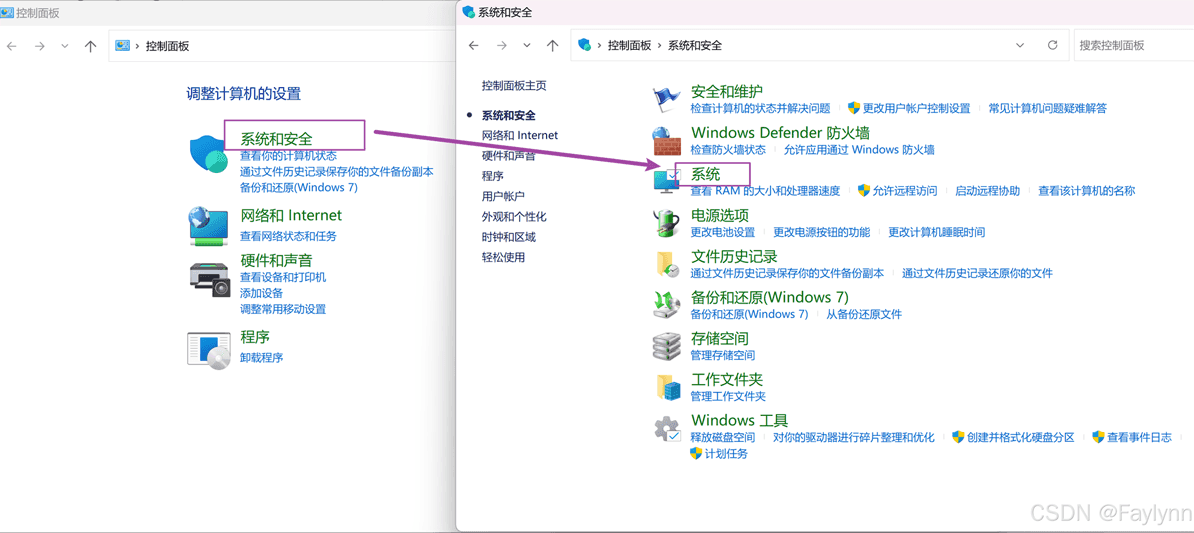The image size is (1194, 533).
Task: Click back arrow in left 控制面板 window
Action: pyautogui.click(x=11, y=46)
